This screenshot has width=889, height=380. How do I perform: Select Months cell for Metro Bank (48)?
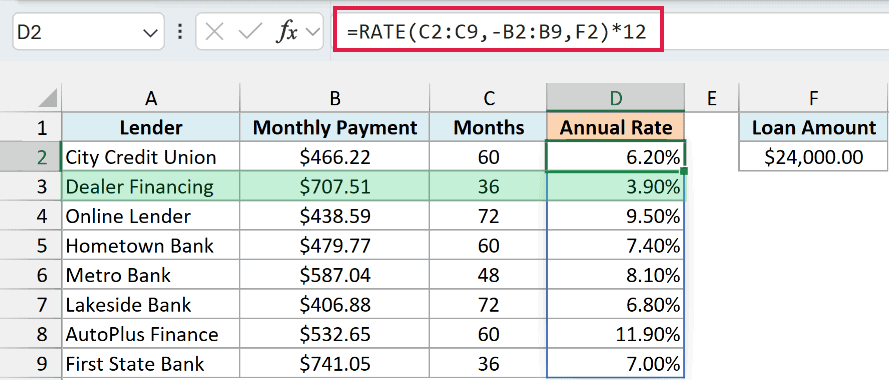pyautogui.click(x=488, y=275)
